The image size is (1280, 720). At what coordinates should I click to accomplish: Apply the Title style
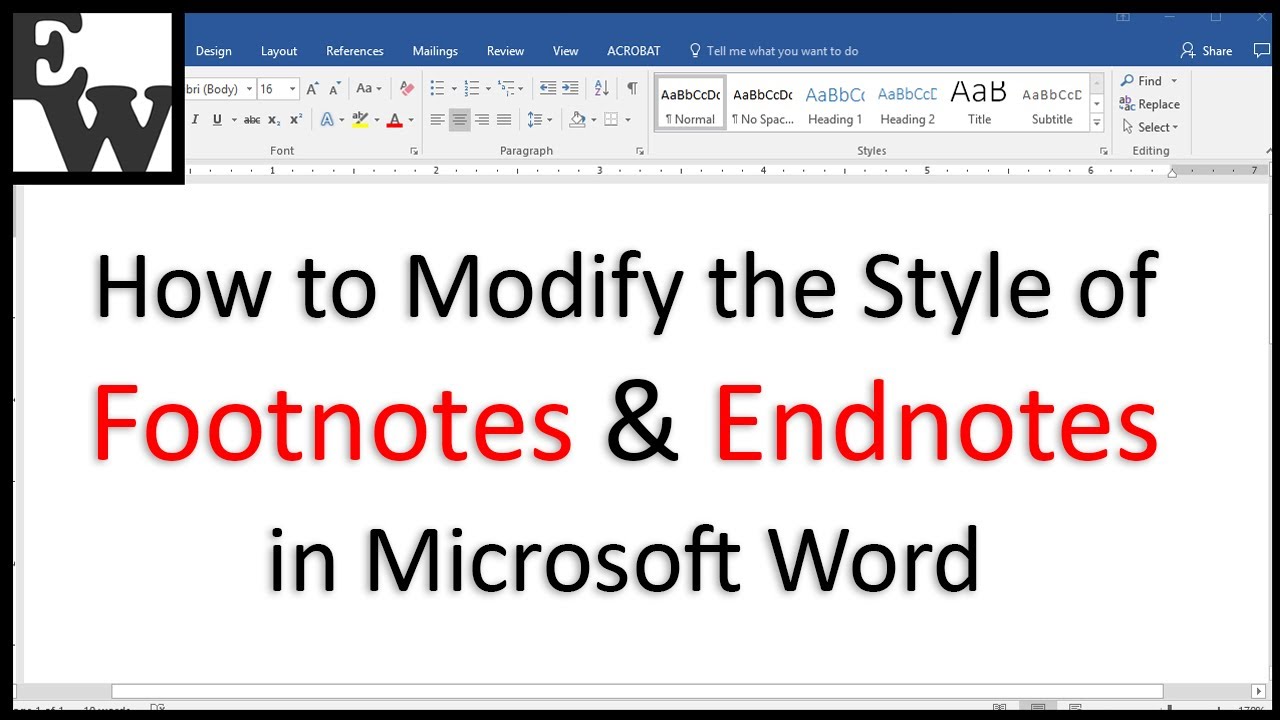(979, 104)
